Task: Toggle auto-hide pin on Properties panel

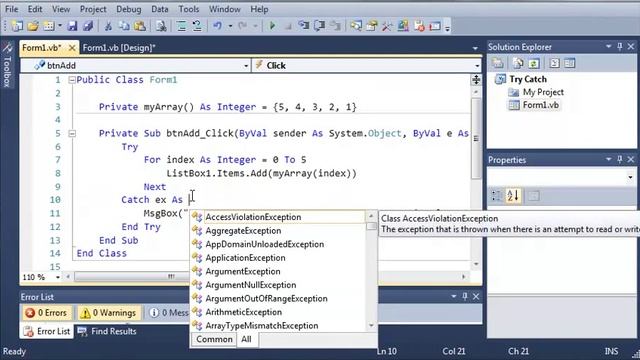Action: [620, 159]
